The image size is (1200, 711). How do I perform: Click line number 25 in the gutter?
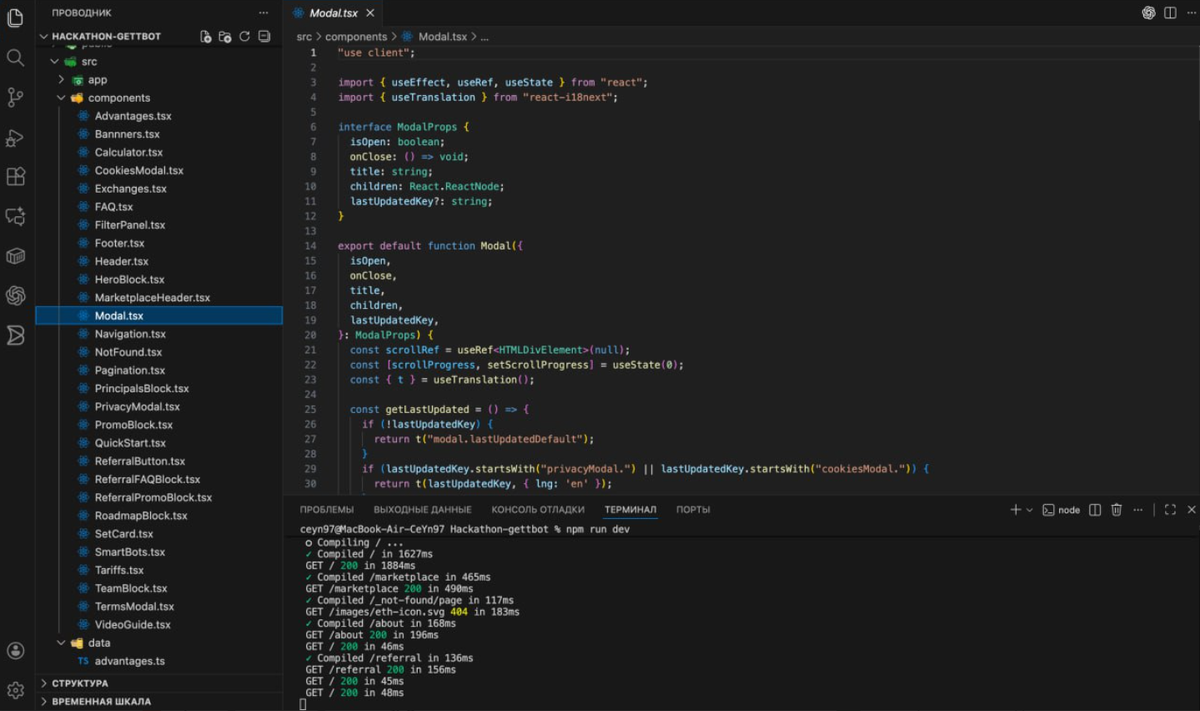[311, 409]
